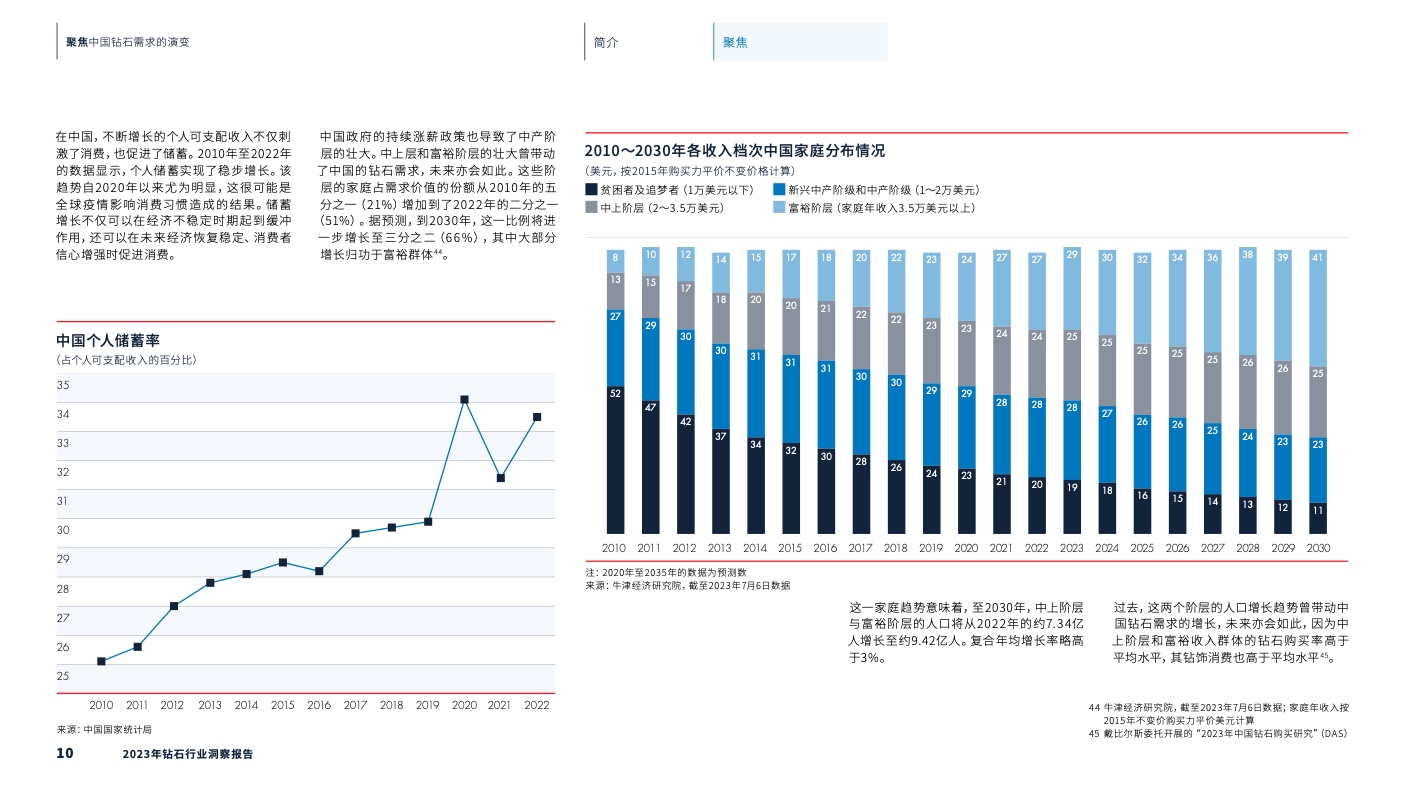Image resolution: width=1405 pixels, height=793 pixels.
Task: Click the 2010～2030年各收入档次中国家庭分布情况 heading
Action: [734, 151]
